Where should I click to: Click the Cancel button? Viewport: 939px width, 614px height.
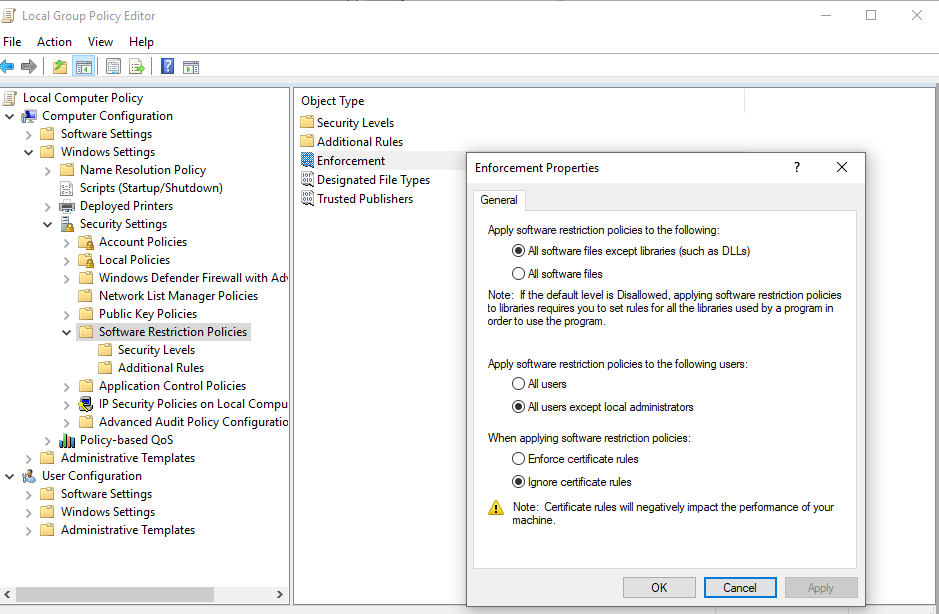(740, 588)
